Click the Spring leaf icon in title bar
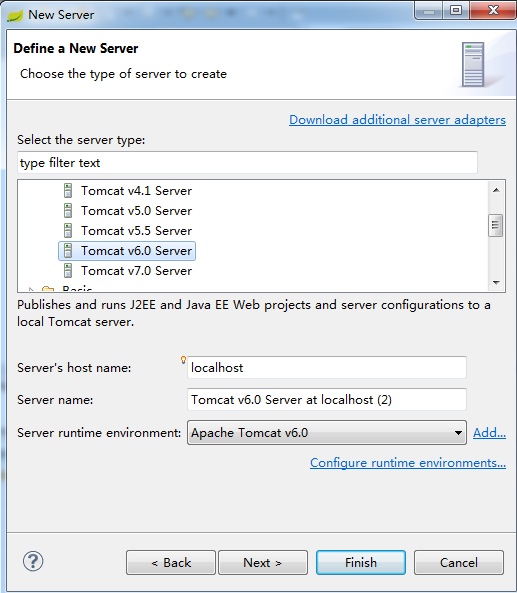Screen dimensions: 517x593 (x=15, y=15)
